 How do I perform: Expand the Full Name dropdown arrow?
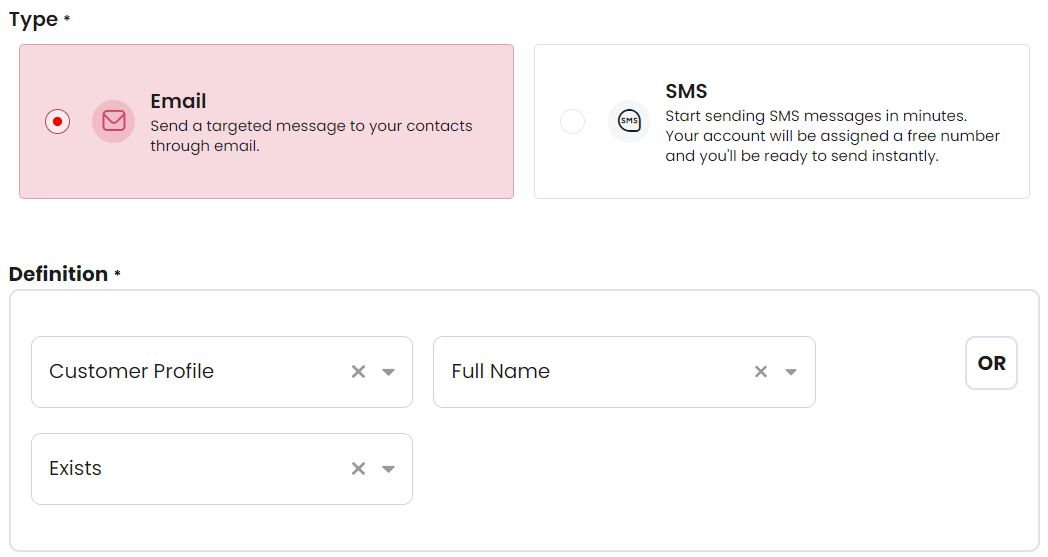pos(791,372)
